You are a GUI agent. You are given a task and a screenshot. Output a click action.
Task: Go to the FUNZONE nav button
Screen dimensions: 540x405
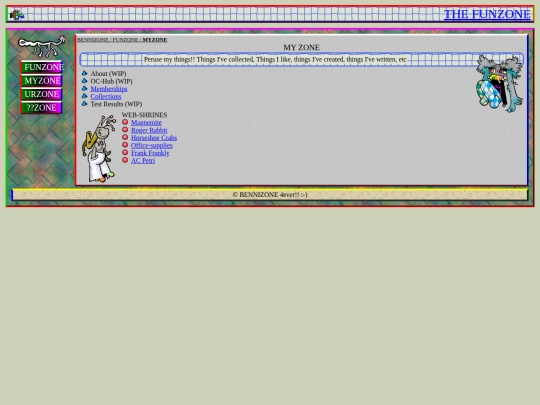(41, 67)
